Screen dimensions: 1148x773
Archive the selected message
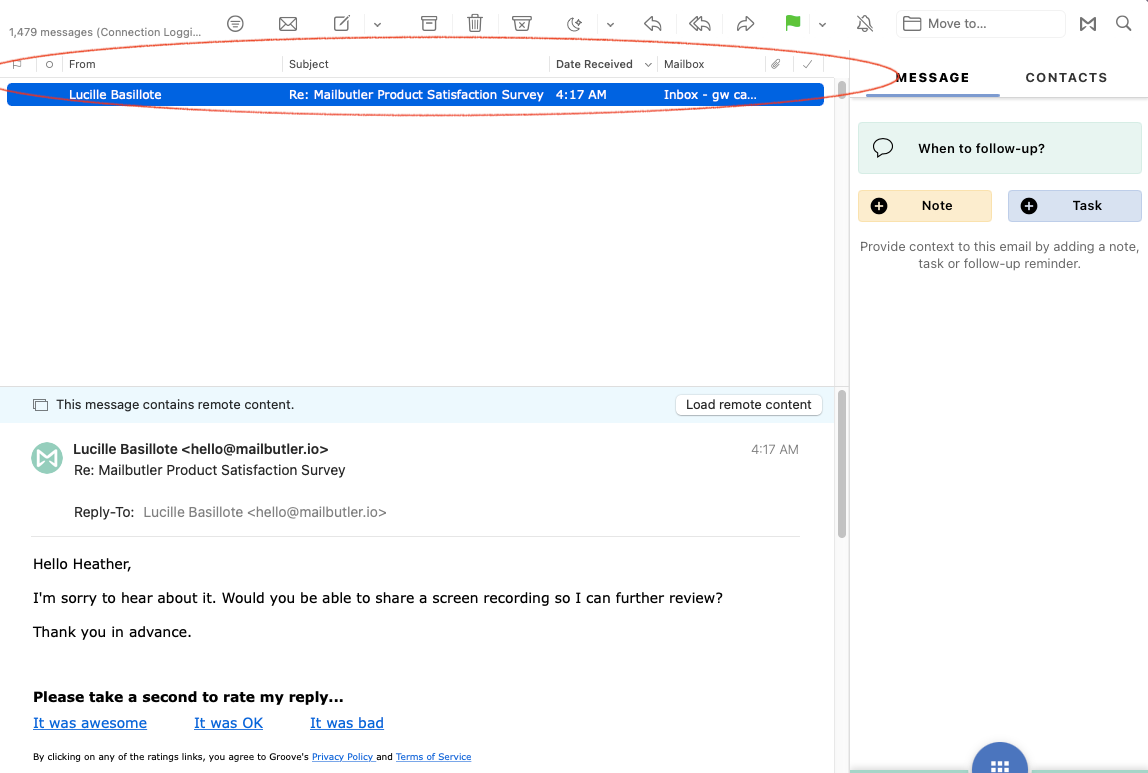pos(429,23)
